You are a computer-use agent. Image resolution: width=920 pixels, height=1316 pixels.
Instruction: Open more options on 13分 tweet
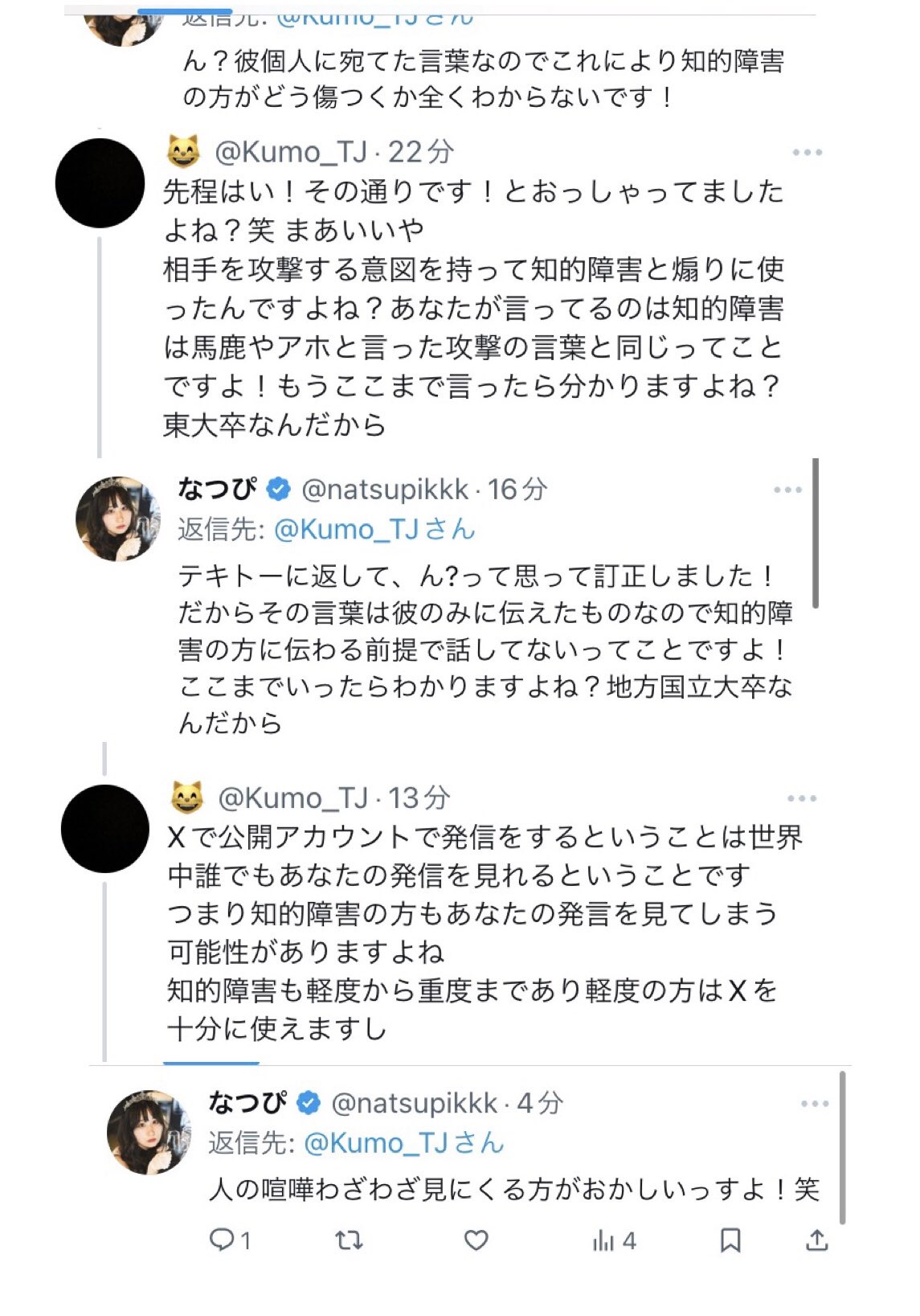pyautogui.click(x=802, y=798)
